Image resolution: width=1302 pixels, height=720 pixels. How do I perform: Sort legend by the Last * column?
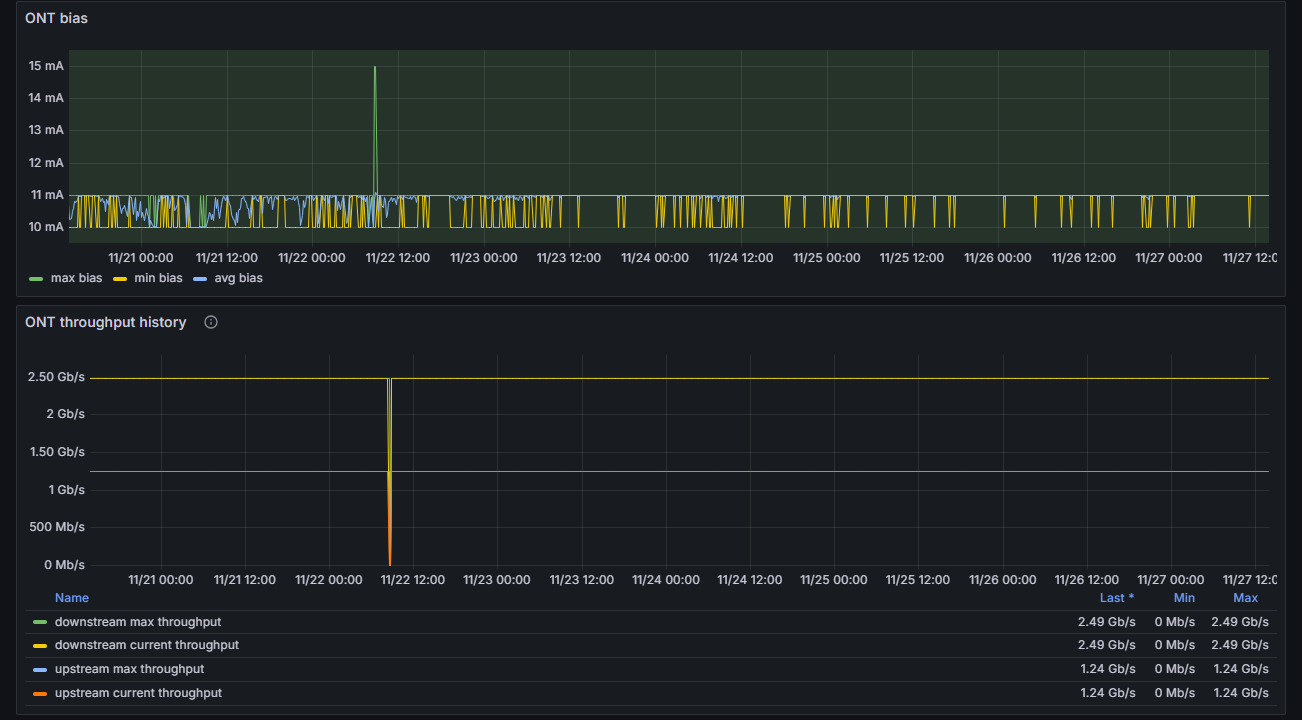1116,598
